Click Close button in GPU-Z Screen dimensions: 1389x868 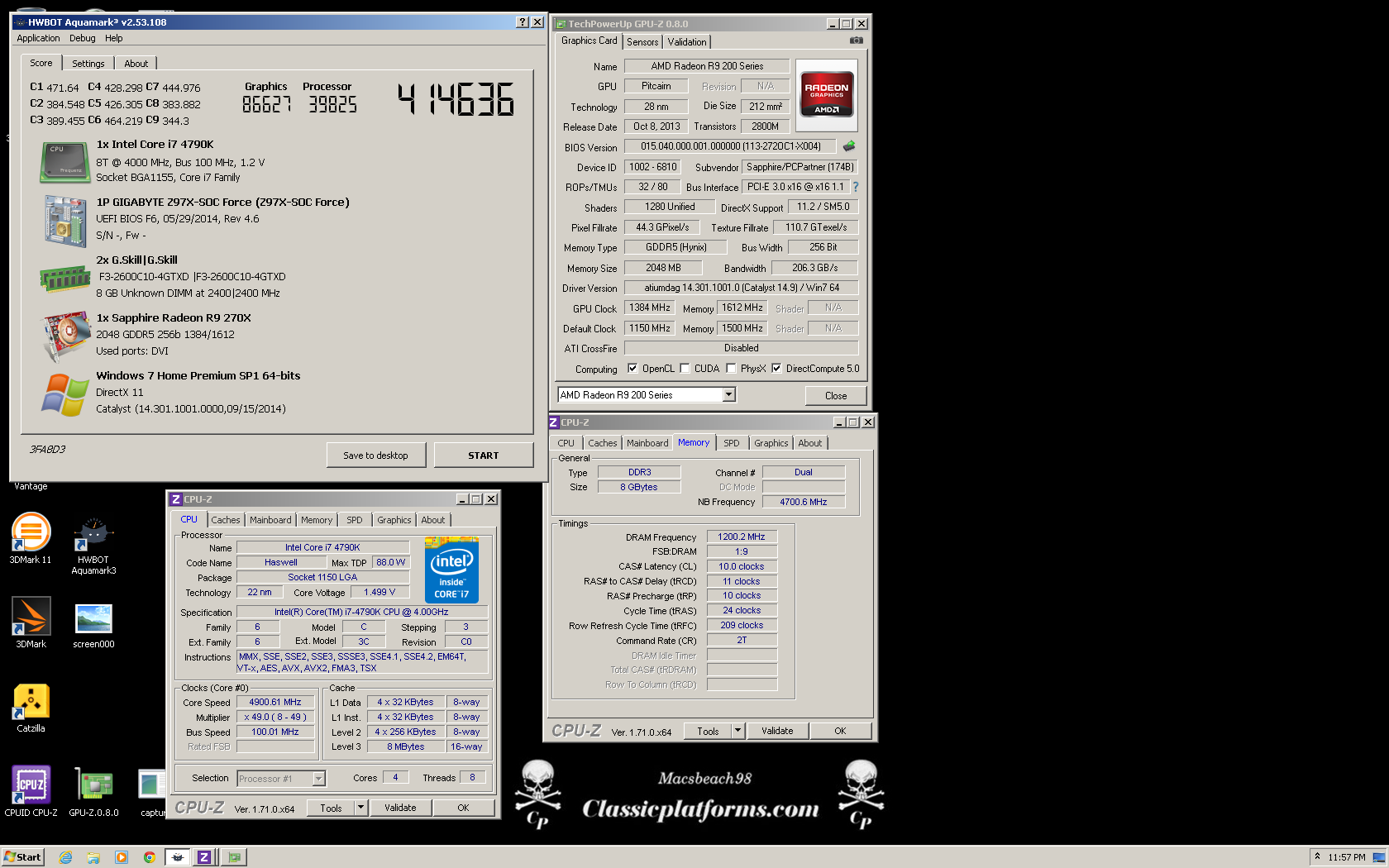(x=836, y=396)
